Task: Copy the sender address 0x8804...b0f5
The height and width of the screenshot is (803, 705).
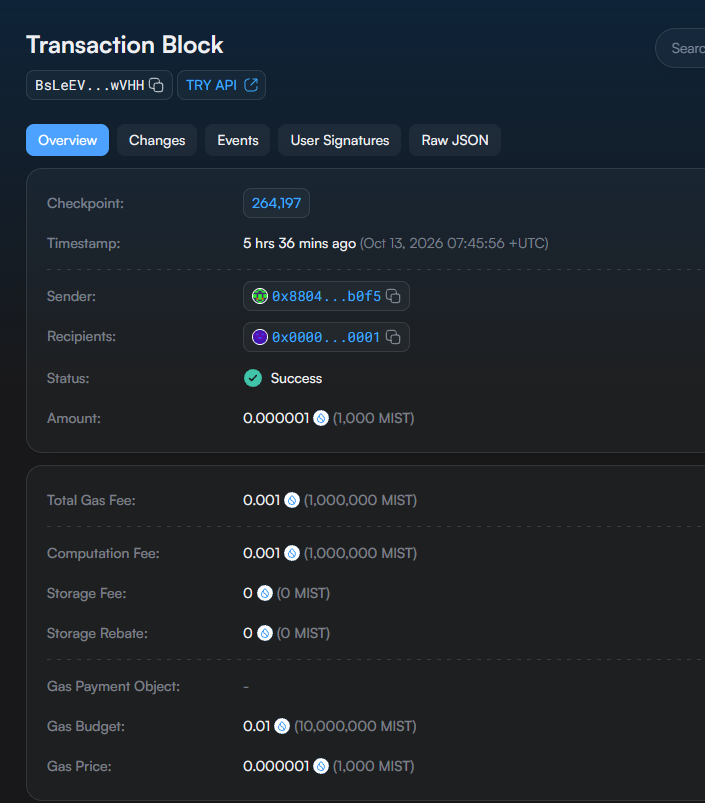Action: click(393, 296)
